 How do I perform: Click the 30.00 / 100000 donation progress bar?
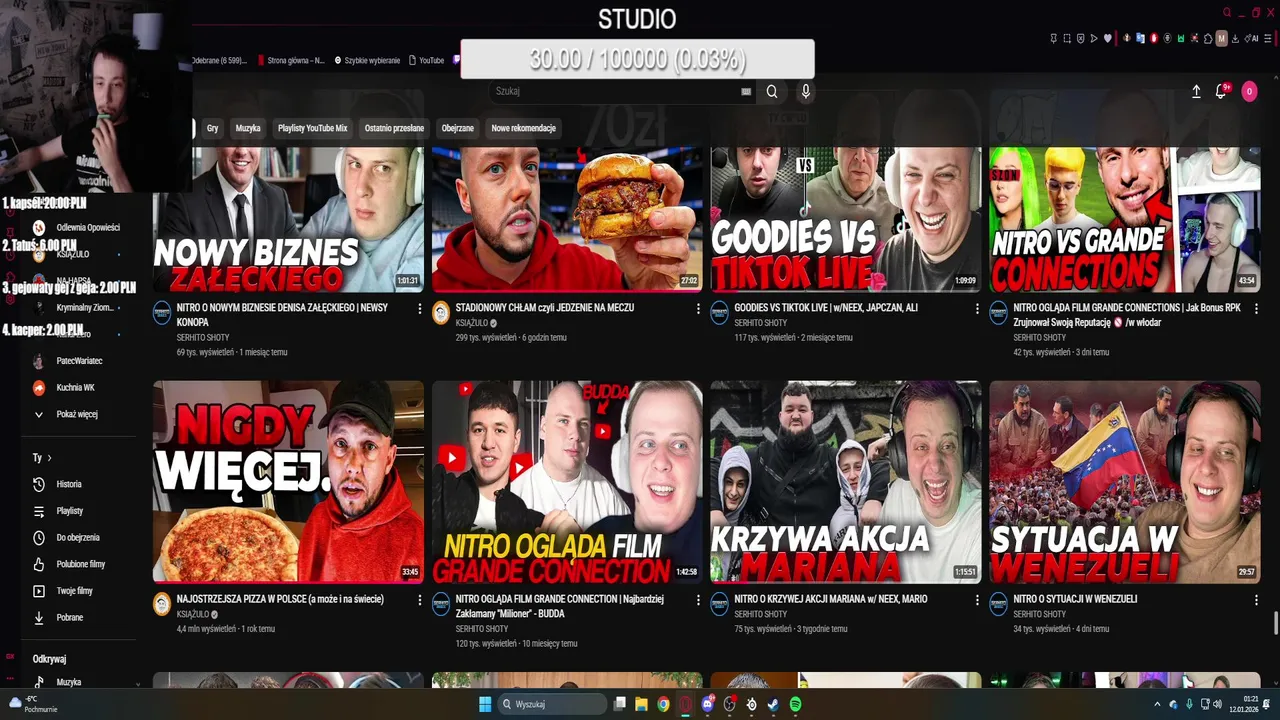[637, 59]
